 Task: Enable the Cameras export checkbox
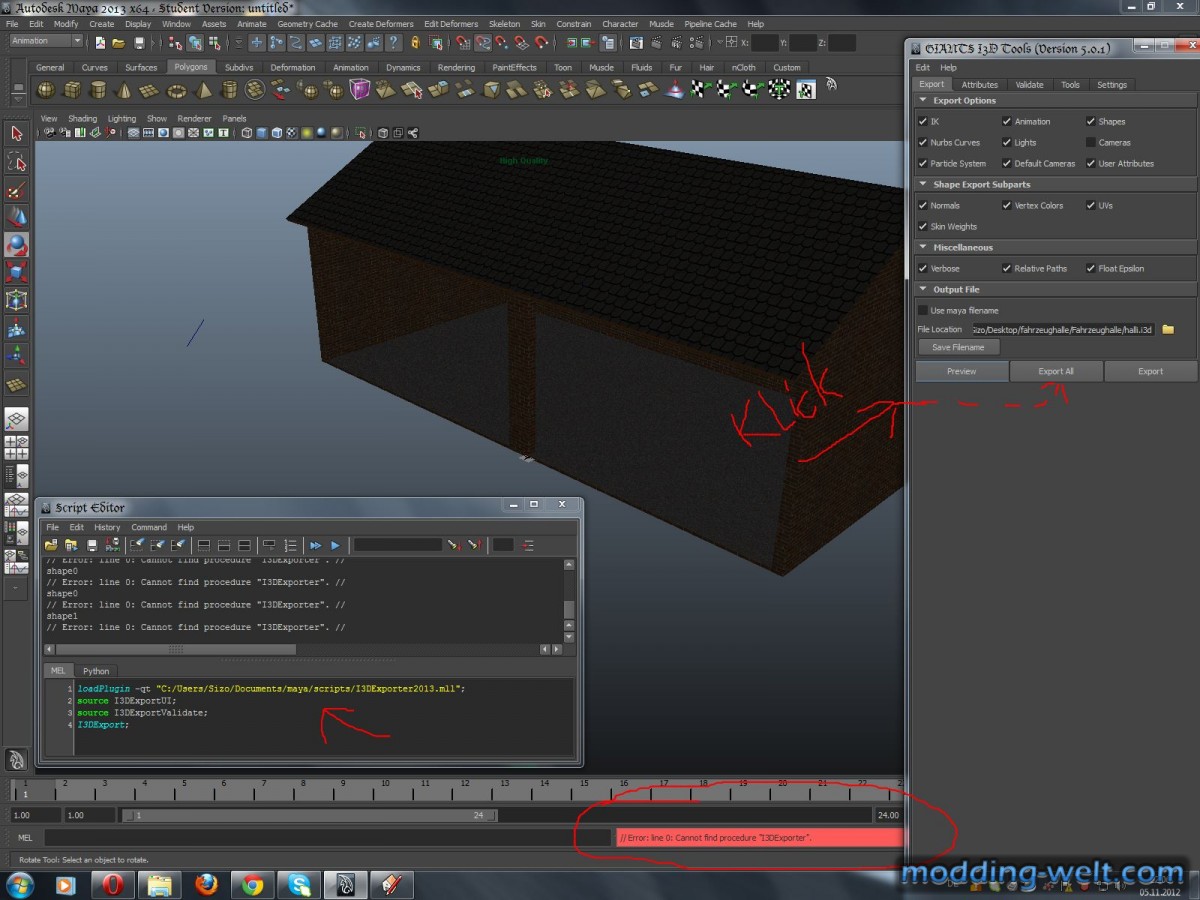1091,142
